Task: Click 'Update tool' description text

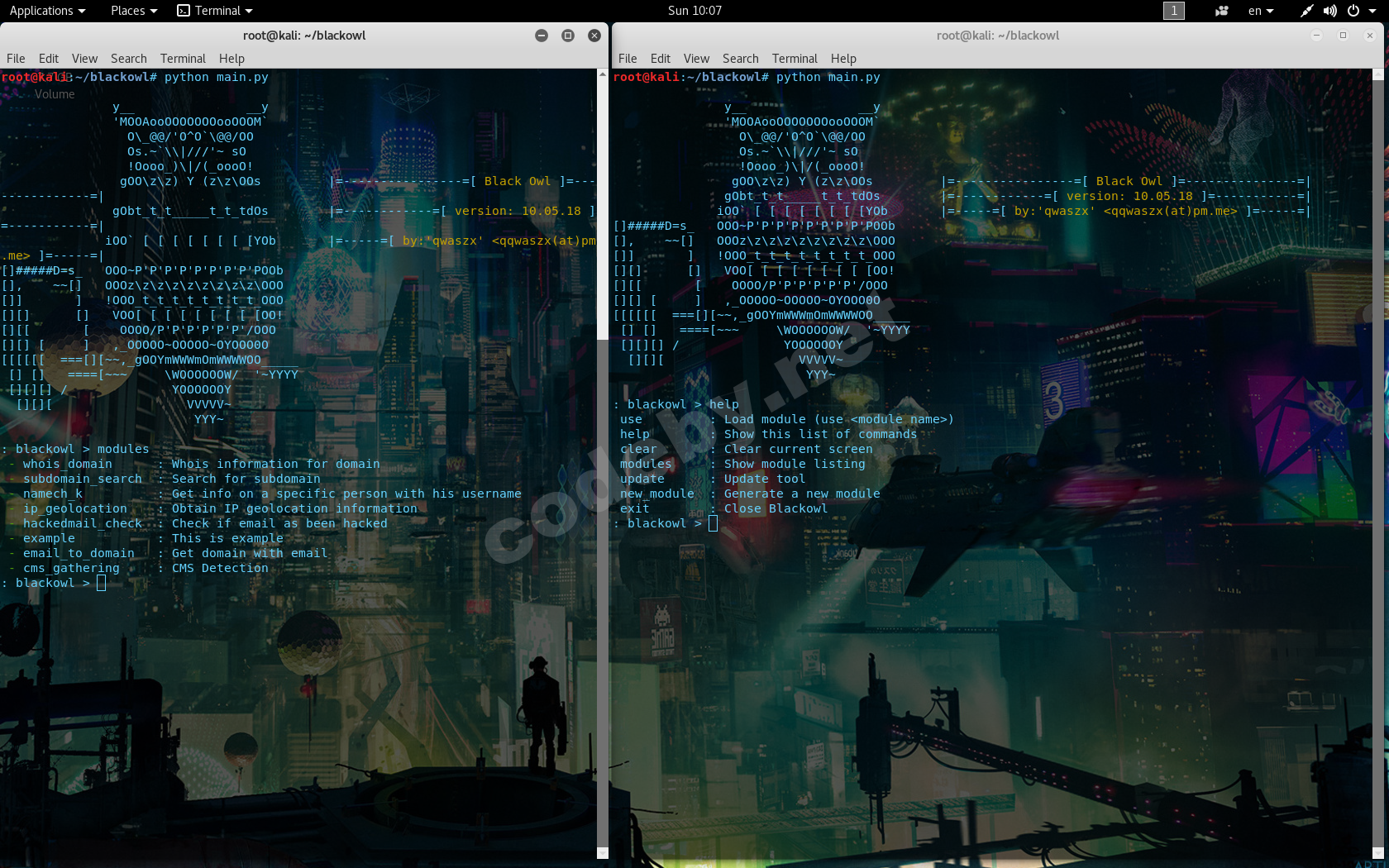Action: (765, 479)
